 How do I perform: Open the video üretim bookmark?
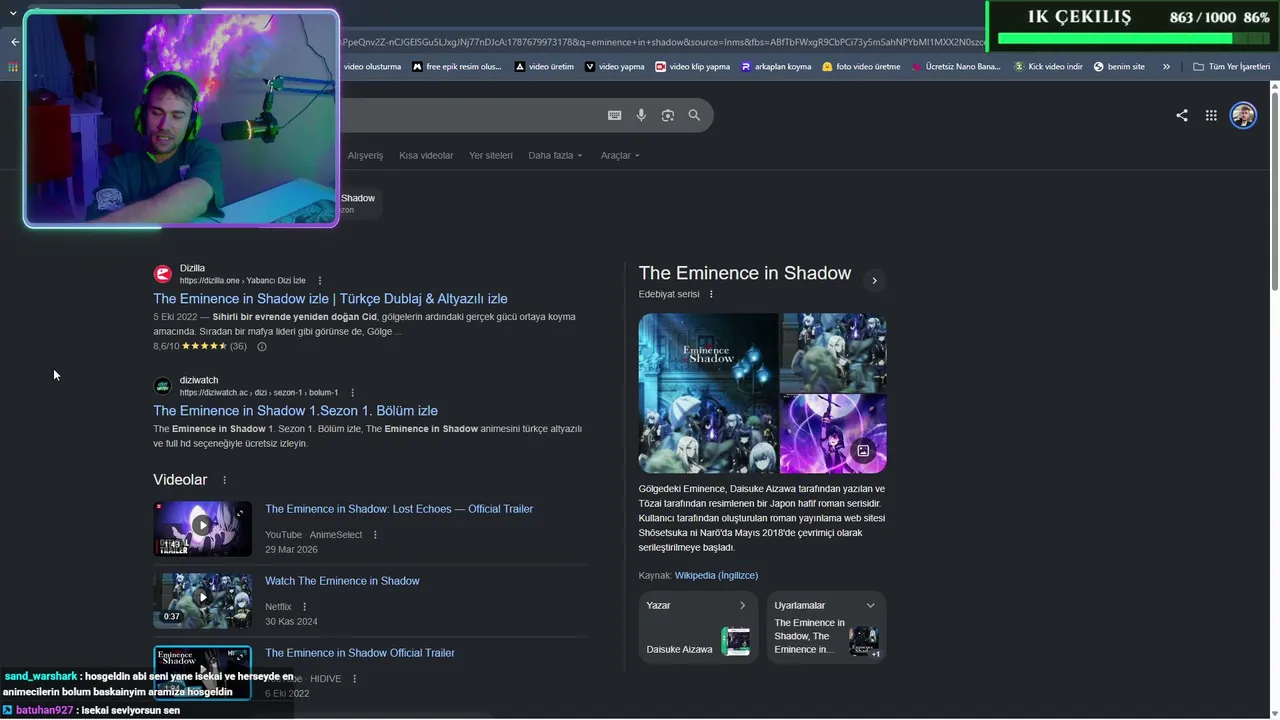tap(544, 67)
